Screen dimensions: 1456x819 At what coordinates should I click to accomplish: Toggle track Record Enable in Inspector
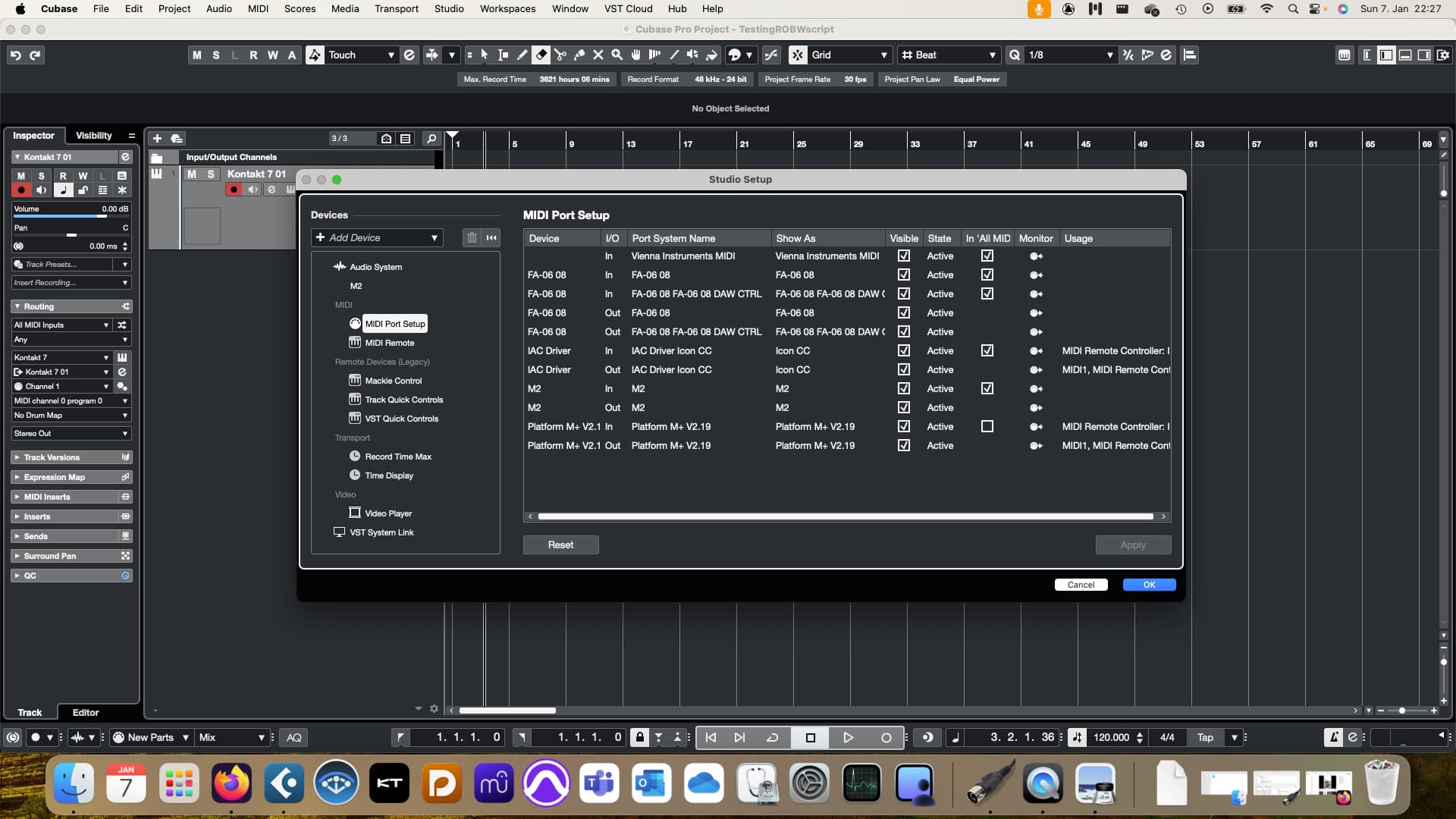(21, 190)
